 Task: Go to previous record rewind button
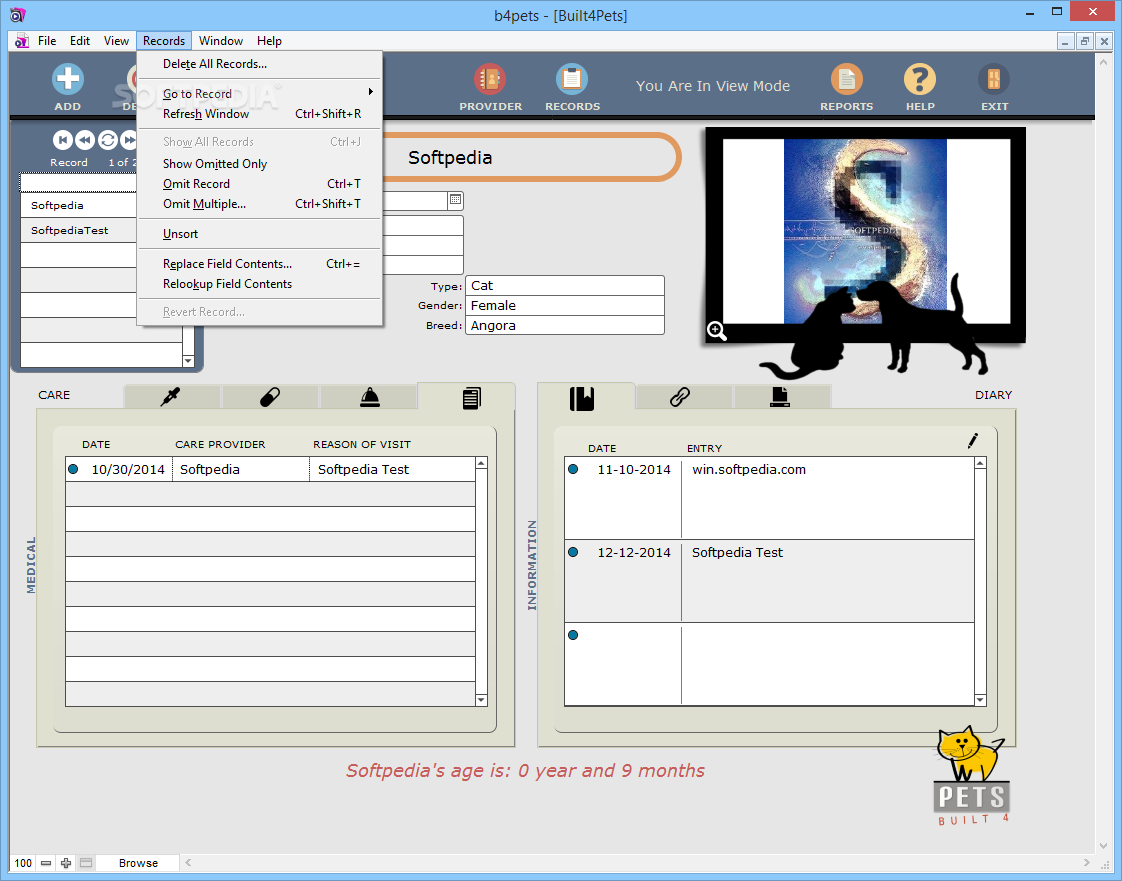[x=84, y=140]
